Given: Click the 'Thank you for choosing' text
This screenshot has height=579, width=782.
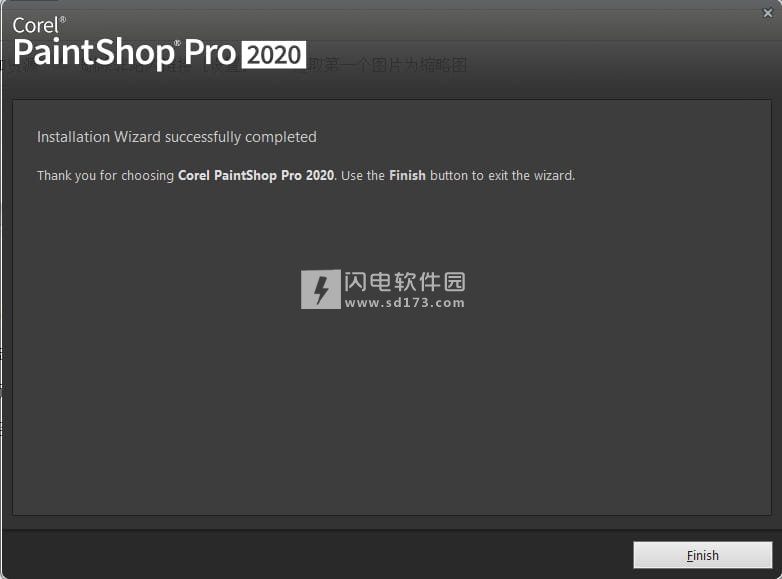Looking at the screenshot, I should tap(105, 176).
